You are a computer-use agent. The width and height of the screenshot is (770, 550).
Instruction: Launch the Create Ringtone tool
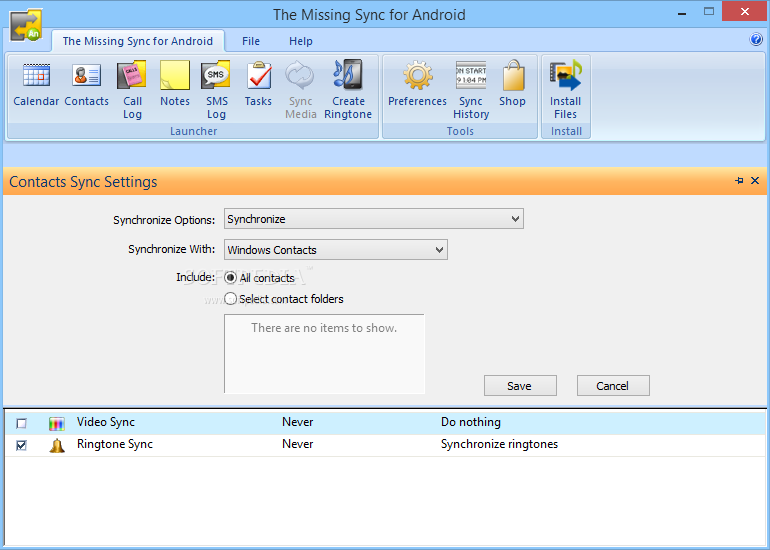point(348,90)
